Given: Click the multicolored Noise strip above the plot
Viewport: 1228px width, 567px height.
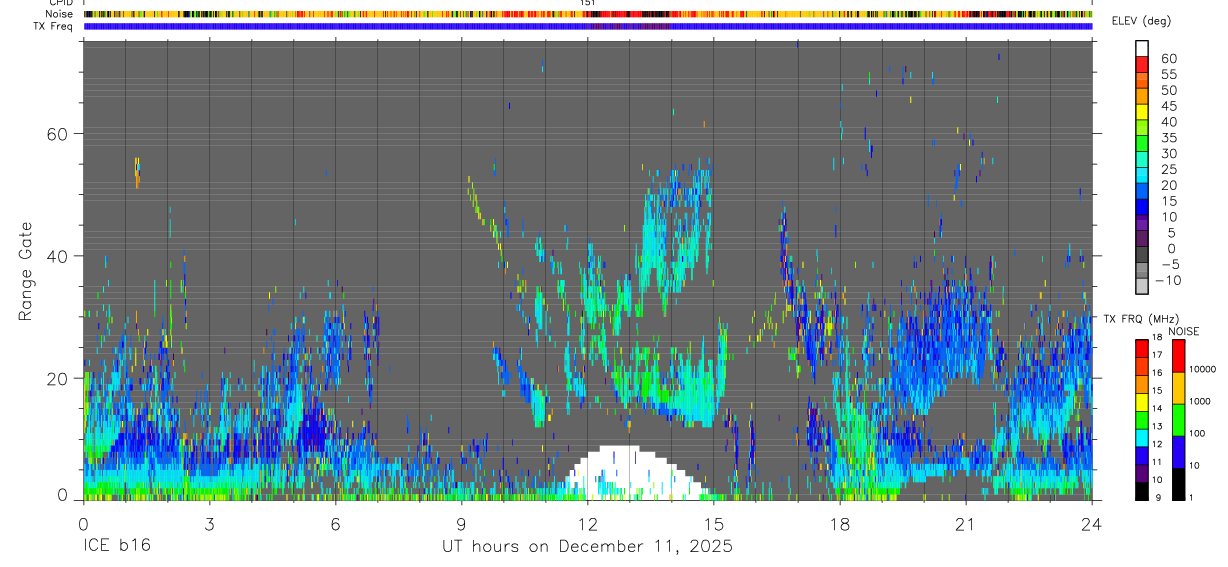Looking at the screenshot, I should point(588,14).
